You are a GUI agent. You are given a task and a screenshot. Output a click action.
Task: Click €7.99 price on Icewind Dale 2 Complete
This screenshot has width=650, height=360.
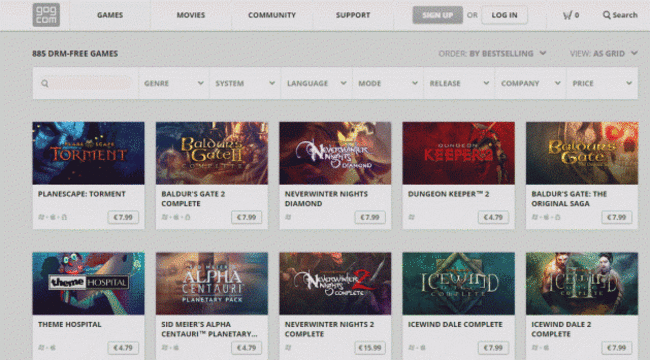point(616,348)
